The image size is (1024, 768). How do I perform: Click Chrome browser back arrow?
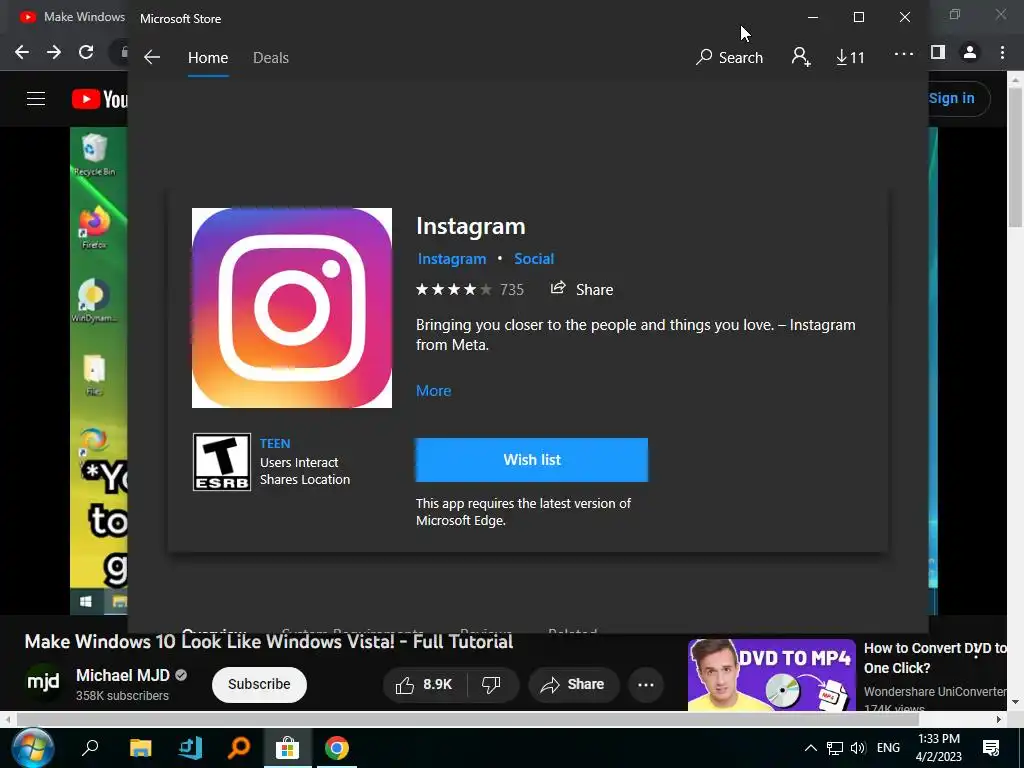coord(22,52)
